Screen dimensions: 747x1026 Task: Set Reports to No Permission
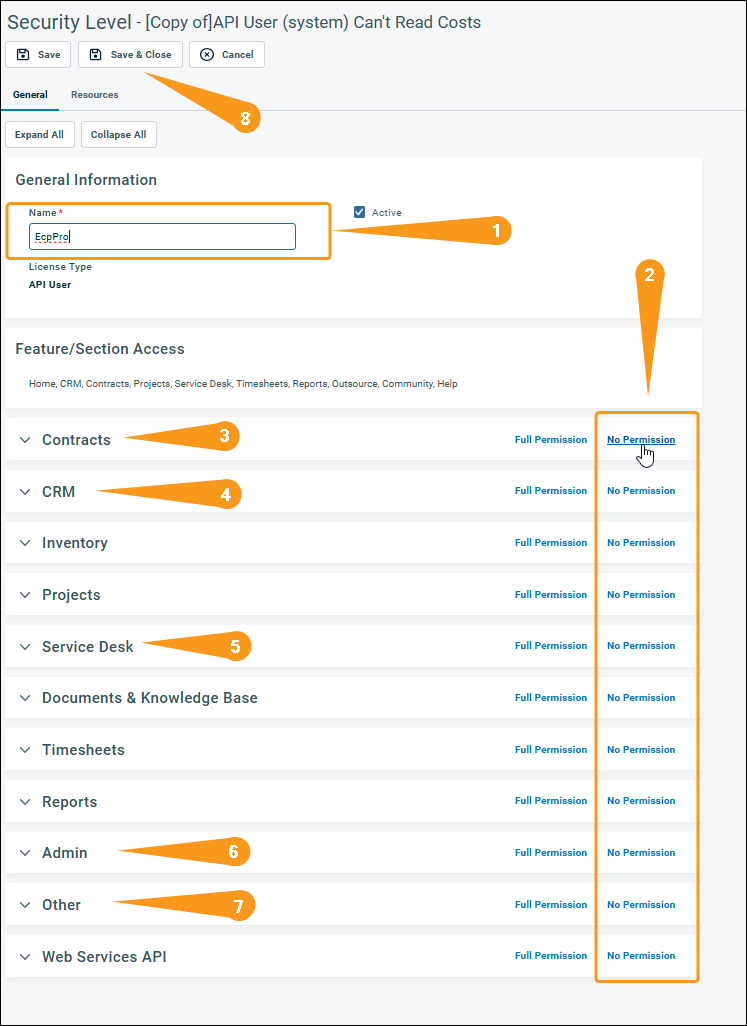coord(640,801)
